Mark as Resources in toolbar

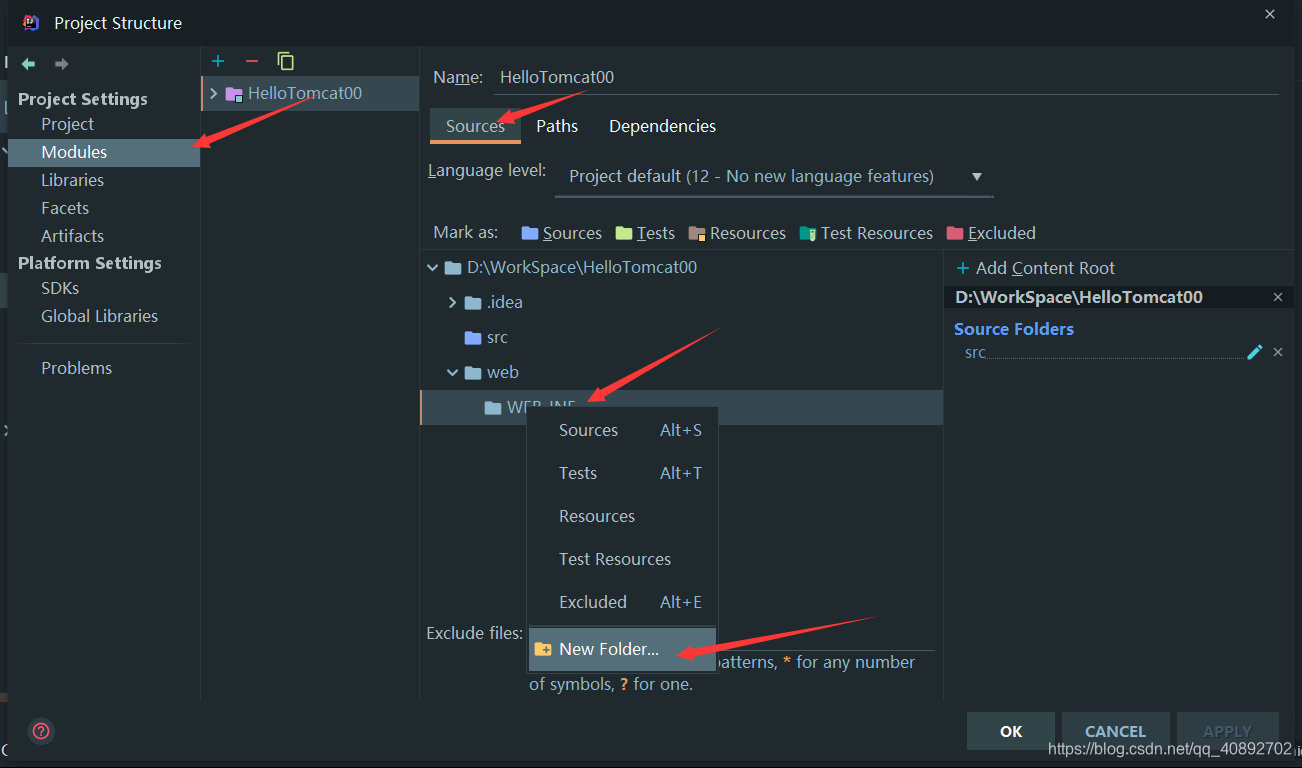(x=737, y=233)
